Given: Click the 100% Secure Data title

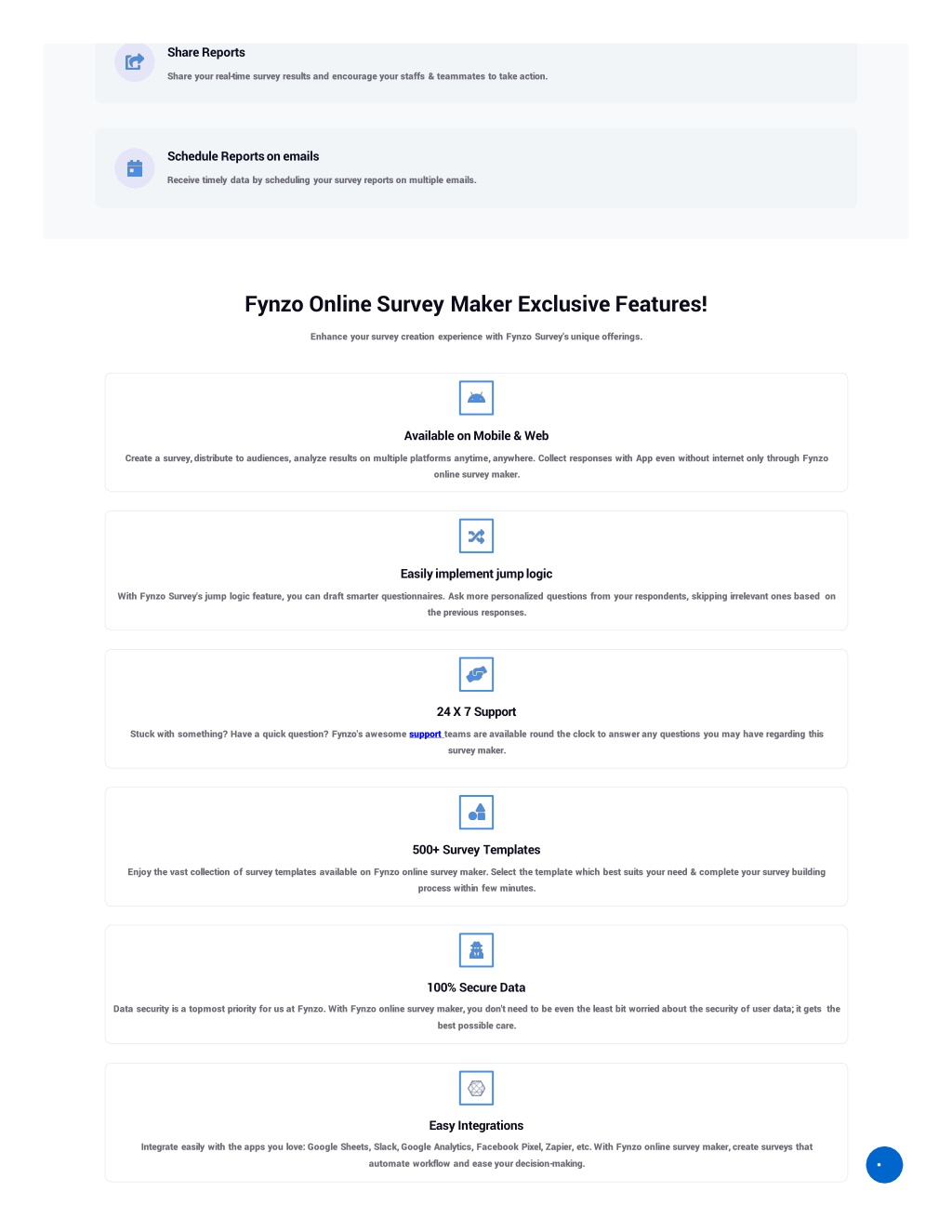Looking at the screenshot, I should (x=476, y=987).
